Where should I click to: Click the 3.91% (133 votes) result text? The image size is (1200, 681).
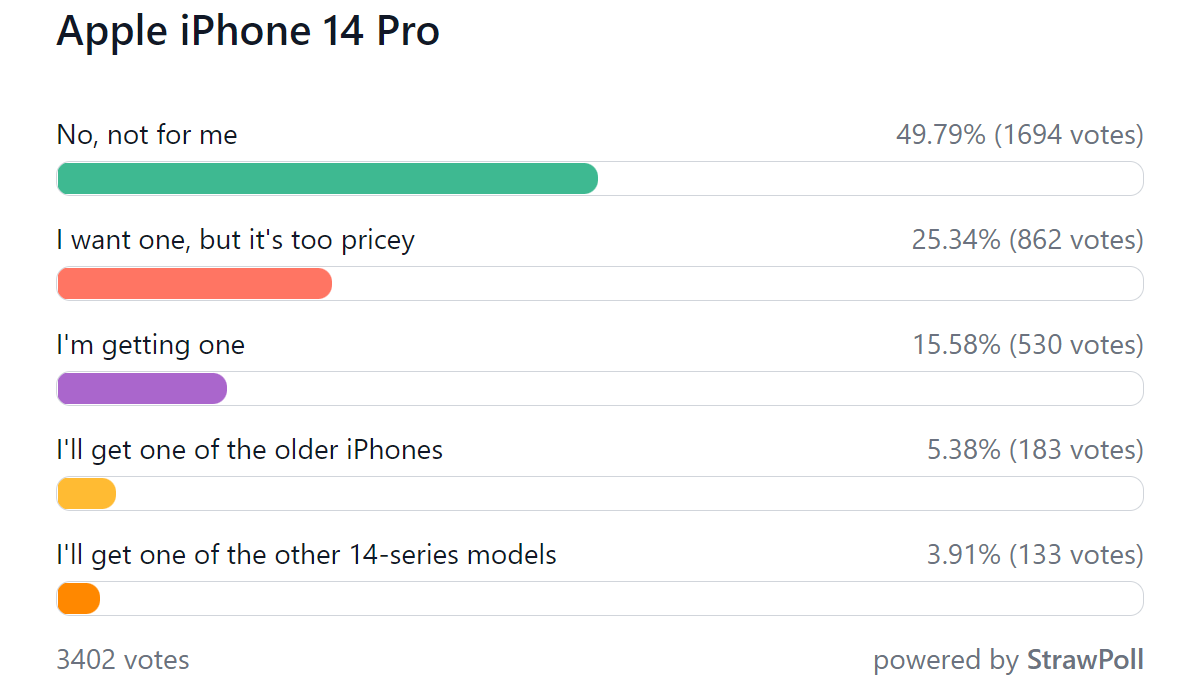click(1036, 555)
